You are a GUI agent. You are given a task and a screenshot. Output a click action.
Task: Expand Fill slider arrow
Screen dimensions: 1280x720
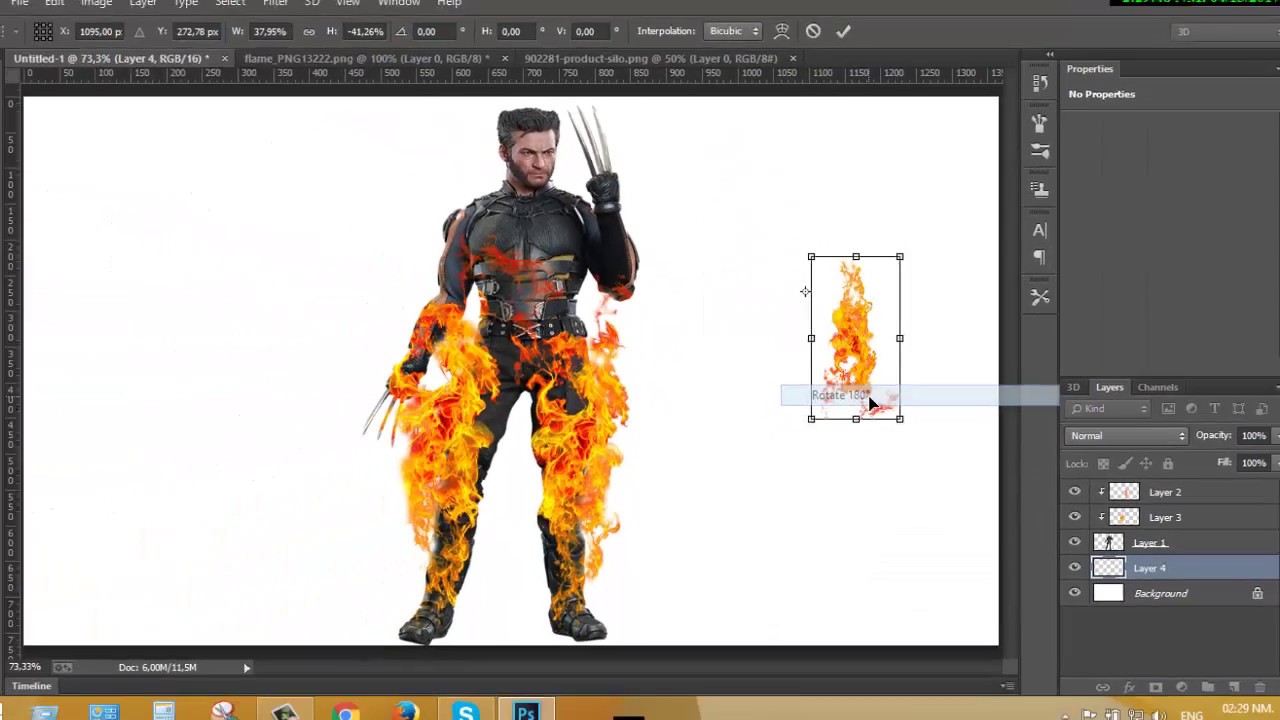(1275, 463)
